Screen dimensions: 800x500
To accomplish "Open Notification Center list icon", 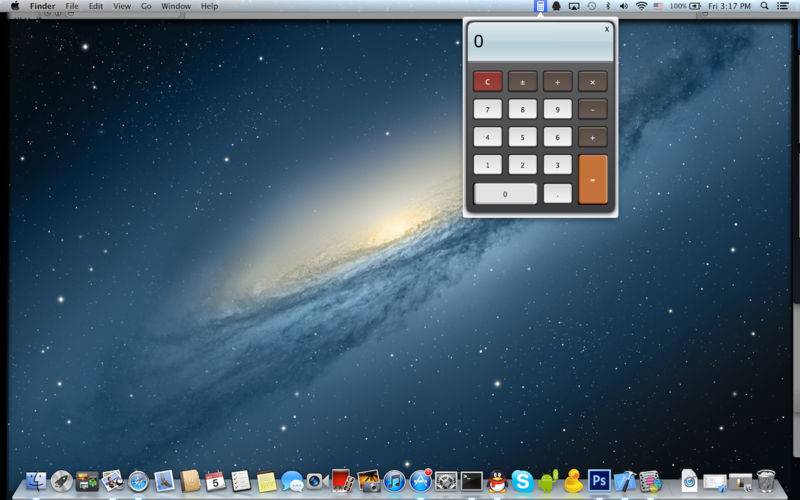I will pos(782,6).
